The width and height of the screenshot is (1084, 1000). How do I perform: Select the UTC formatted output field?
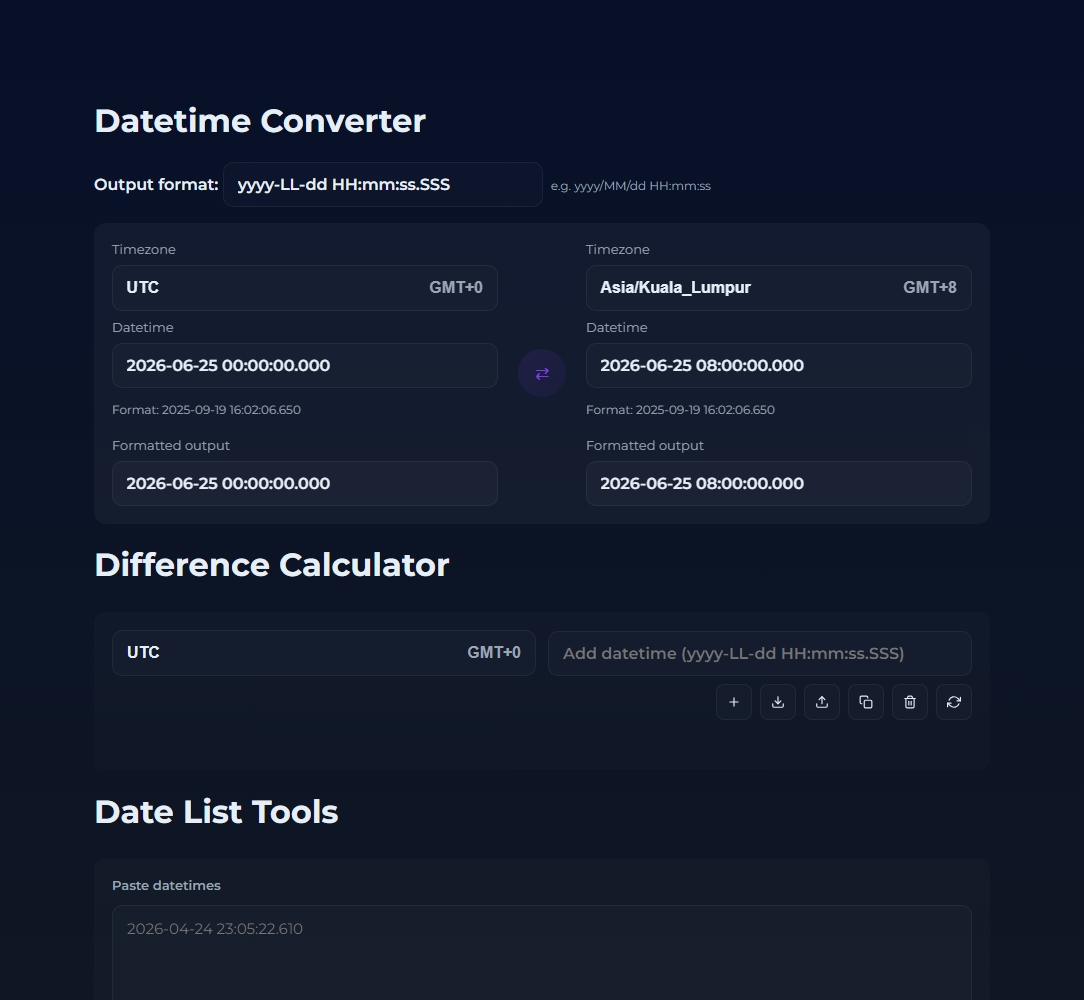tap(305, 483)
